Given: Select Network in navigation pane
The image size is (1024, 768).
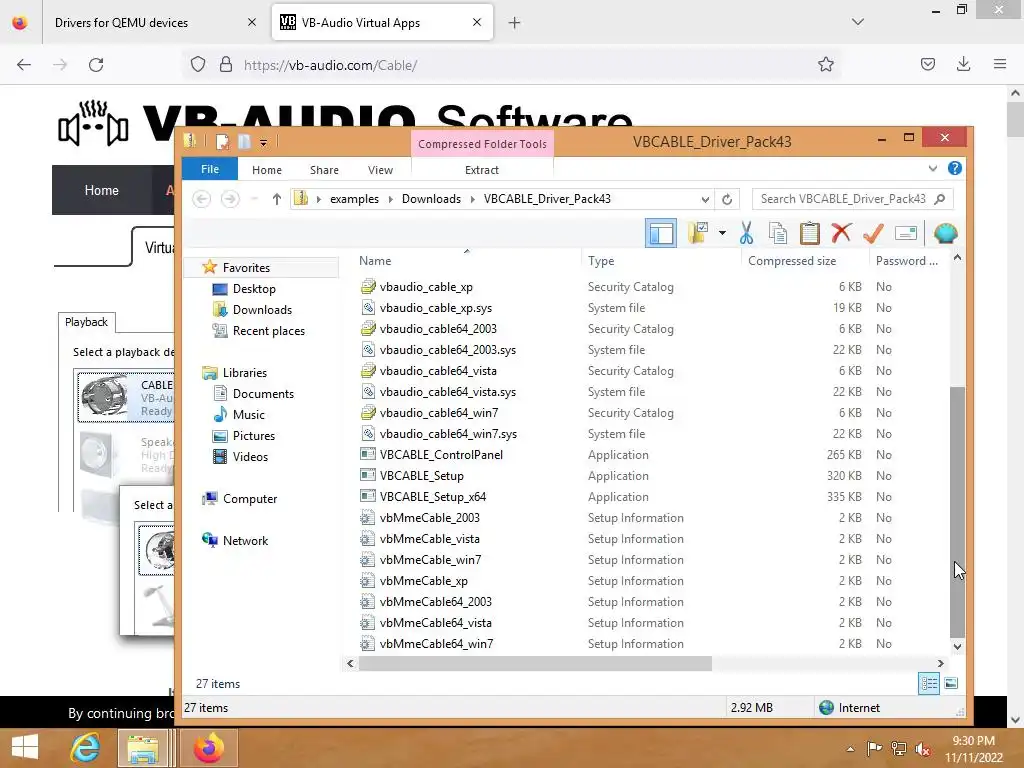Looking at the screenshot, I should point(245,541).
